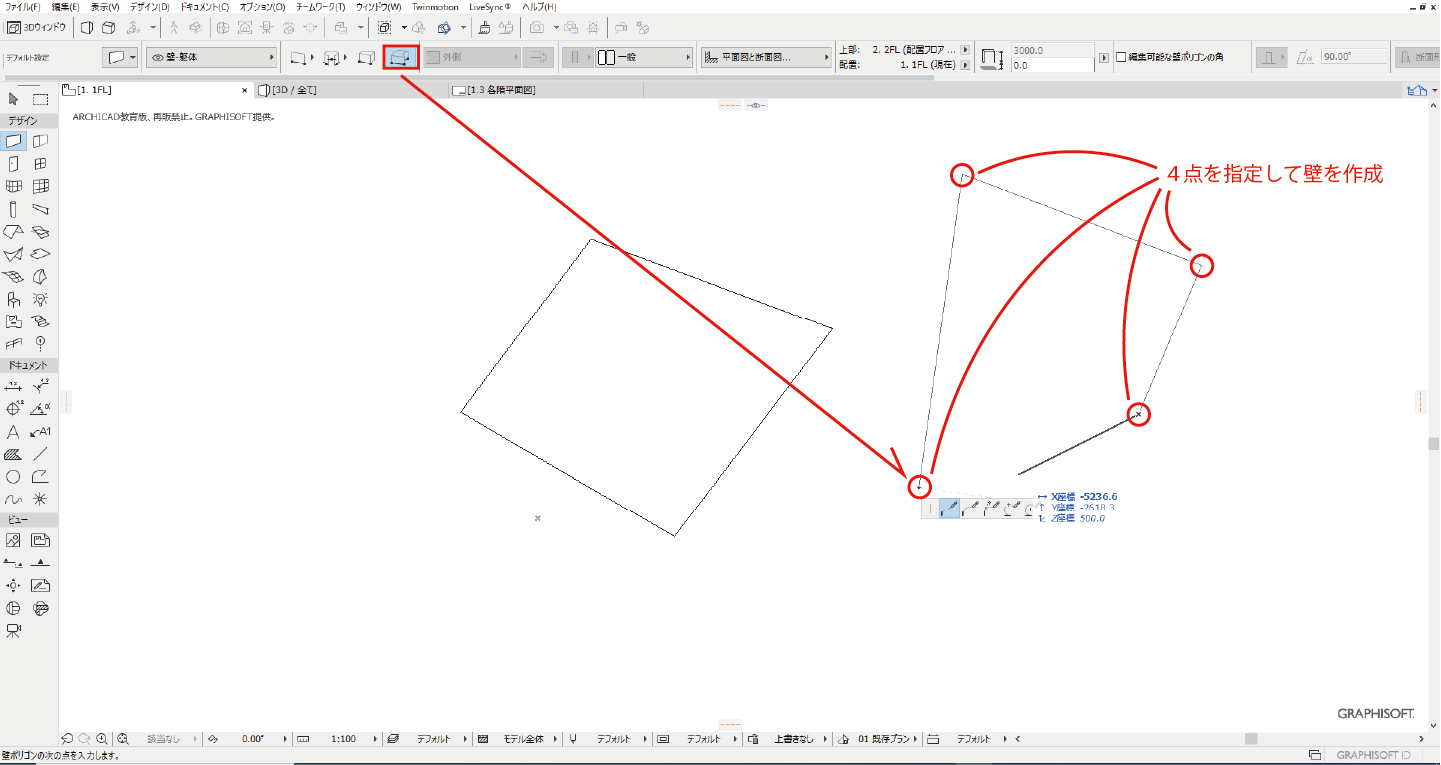This screenshot has width=1441, height=765.
Task: Select the polygon wall geometry method
Action: click(401, 58)
